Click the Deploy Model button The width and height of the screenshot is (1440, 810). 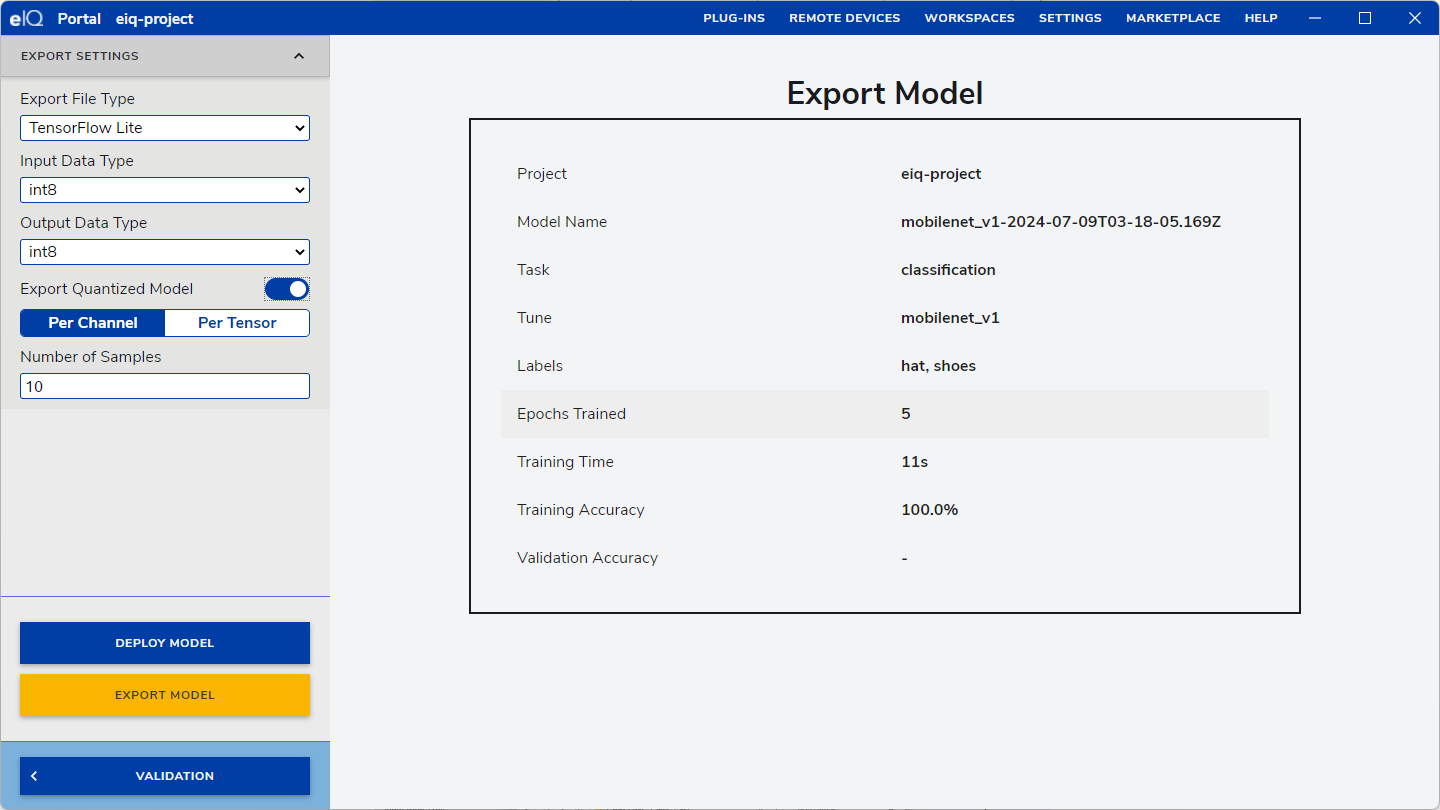pyautogui.click(x=165, y=643)
